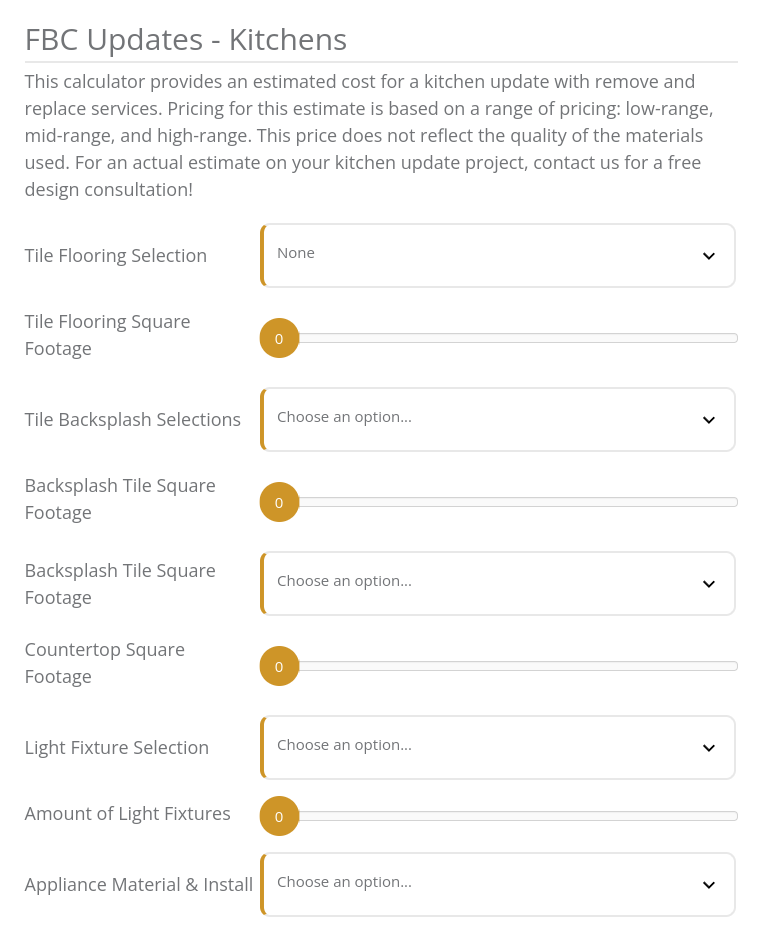Click the chevron arrow in Light Fixture Selection
The width and height of the screenshot is (757, 928).
coord(708,748)
